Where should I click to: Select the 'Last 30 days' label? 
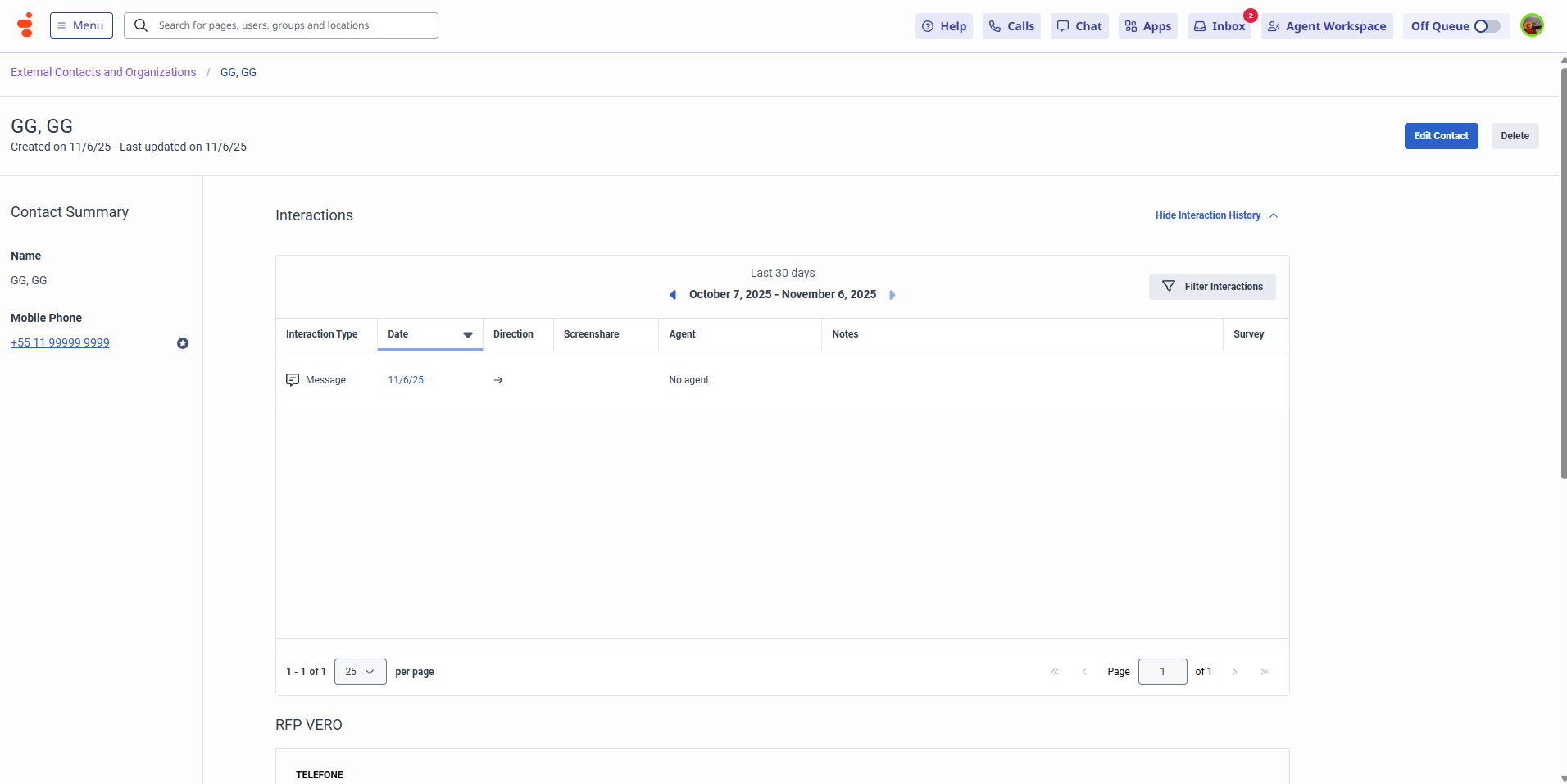coord(783,273)
